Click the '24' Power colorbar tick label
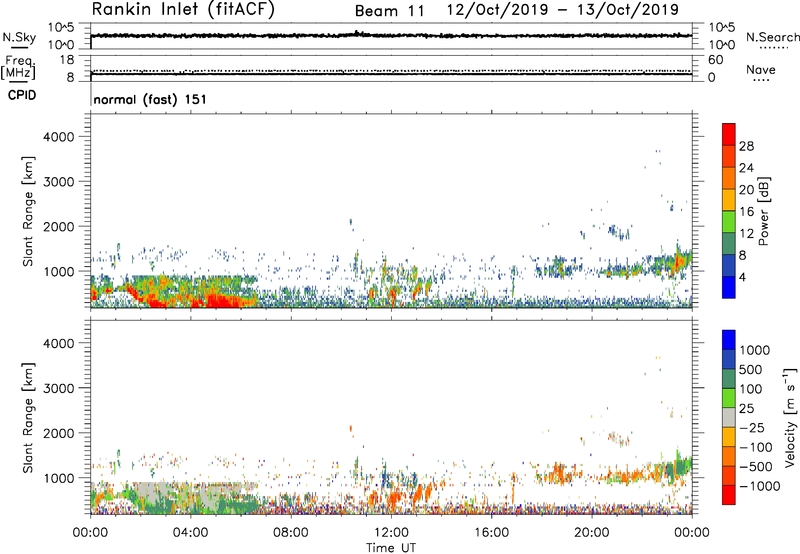This screenshot has width=800, height=554. 746,168
